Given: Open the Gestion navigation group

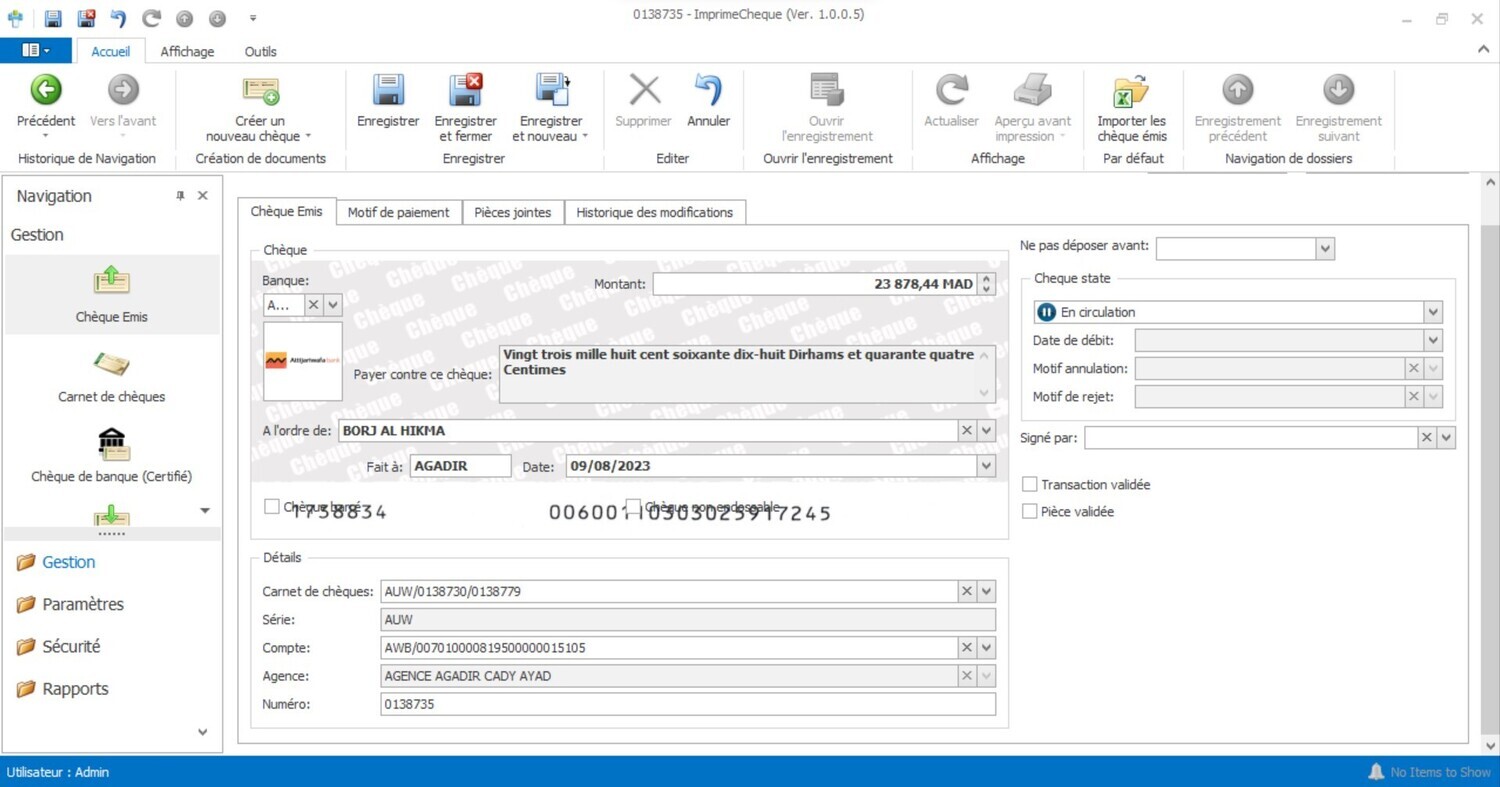Looking at the screenshot, I should [x=69, y=562].
